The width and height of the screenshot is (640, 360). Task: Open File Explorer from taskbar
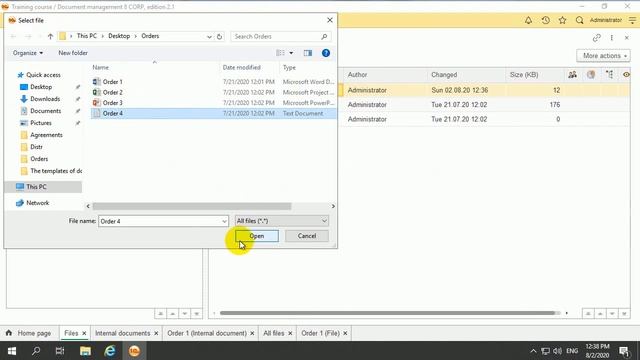point(85,351)
